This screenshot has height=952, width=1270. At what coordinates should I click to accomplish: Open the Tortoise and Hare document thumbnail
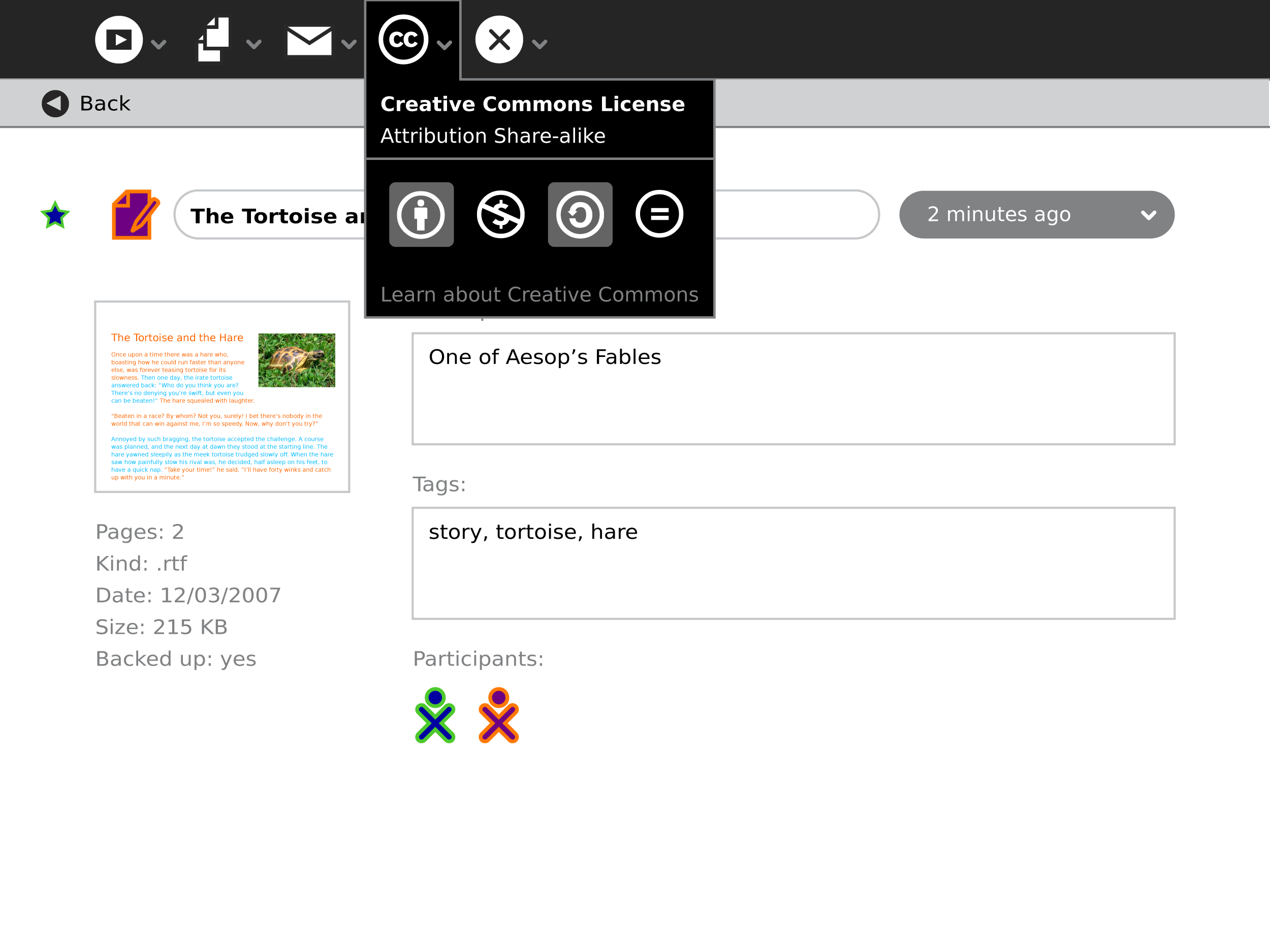click(222, 397)
